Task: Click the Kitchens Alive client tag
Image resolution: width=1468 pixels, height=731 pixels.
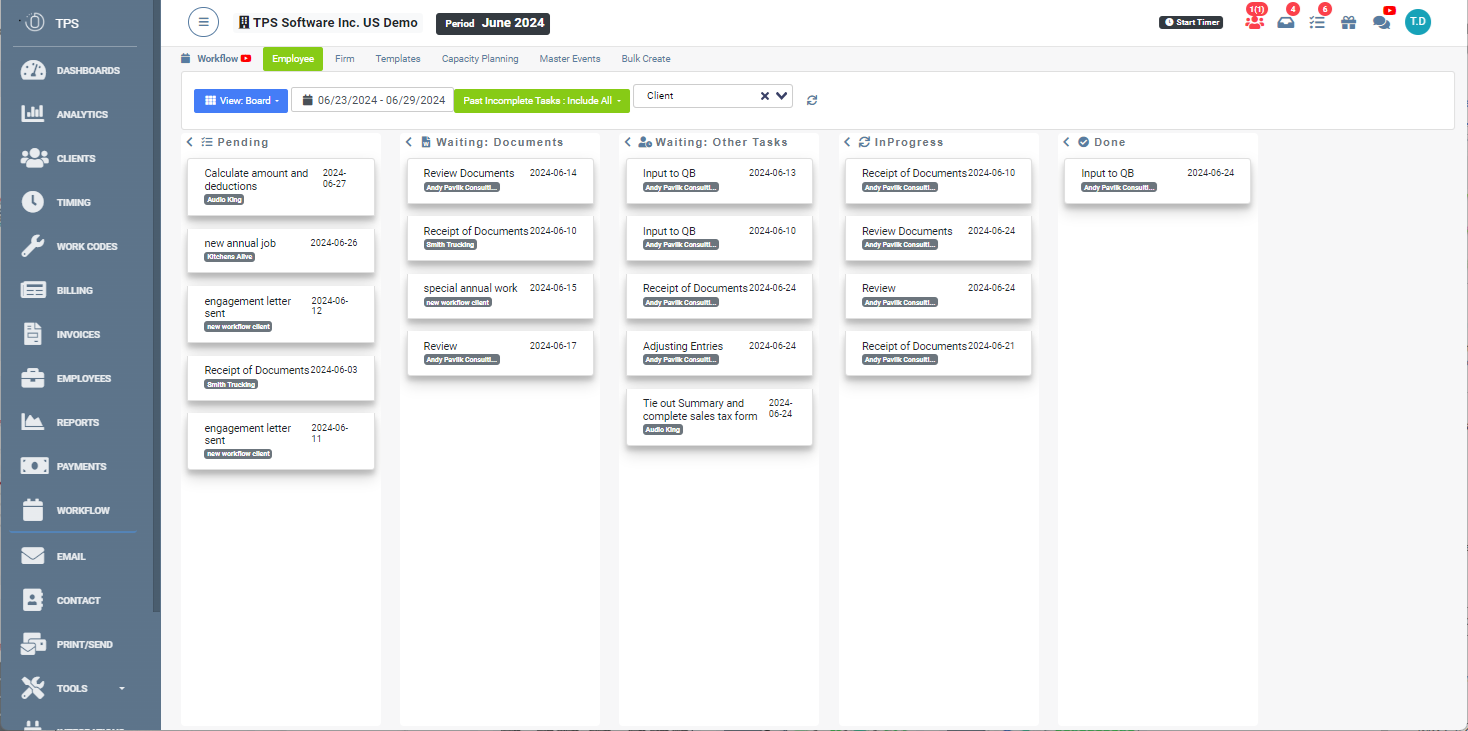Action: pyautogui.click(x=230, y=257)
